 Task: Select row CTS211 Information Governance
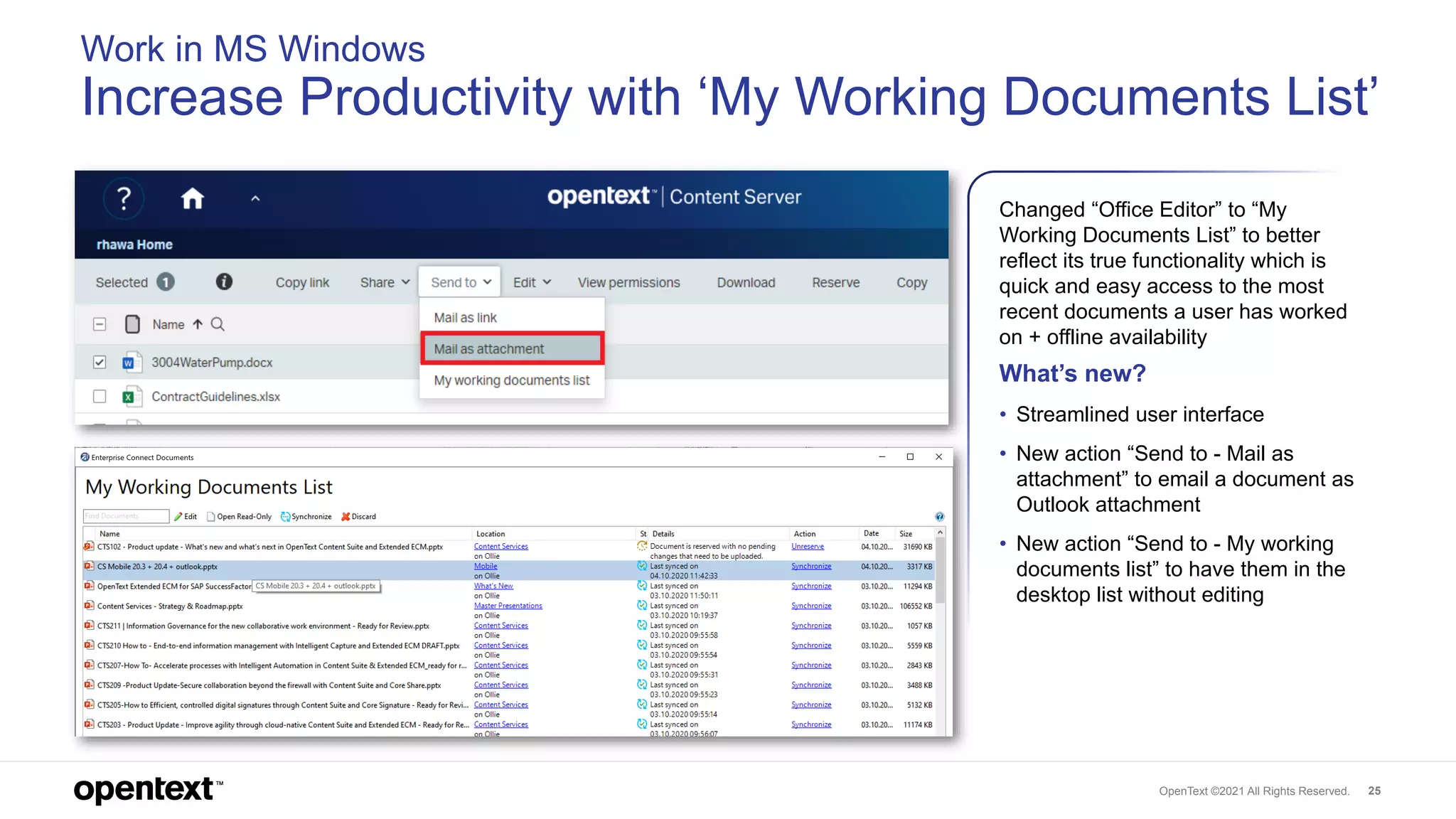[x=509, y=631]
